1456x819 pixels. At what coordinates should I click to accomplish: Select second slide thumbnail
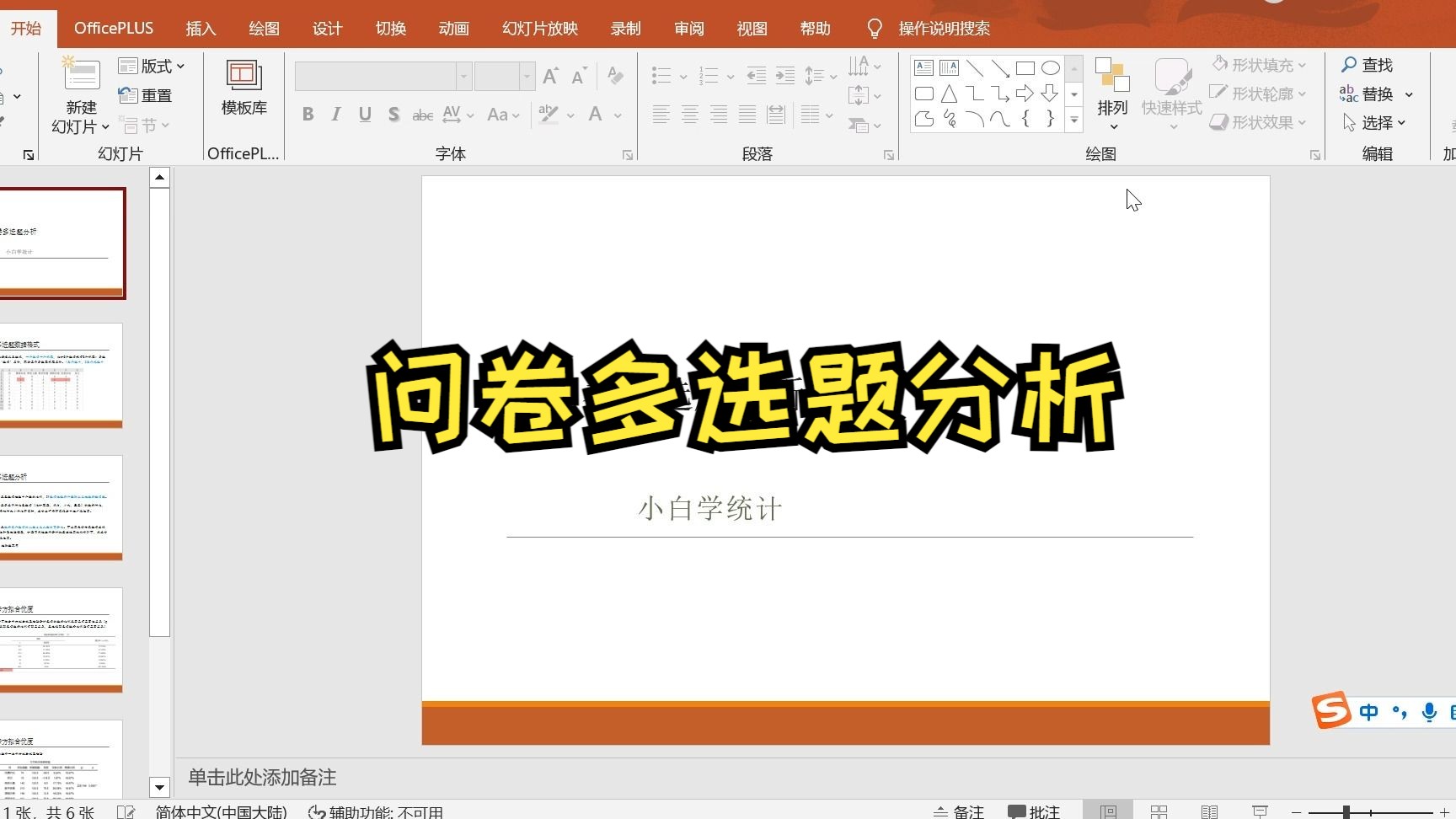[x=61, y=376]
